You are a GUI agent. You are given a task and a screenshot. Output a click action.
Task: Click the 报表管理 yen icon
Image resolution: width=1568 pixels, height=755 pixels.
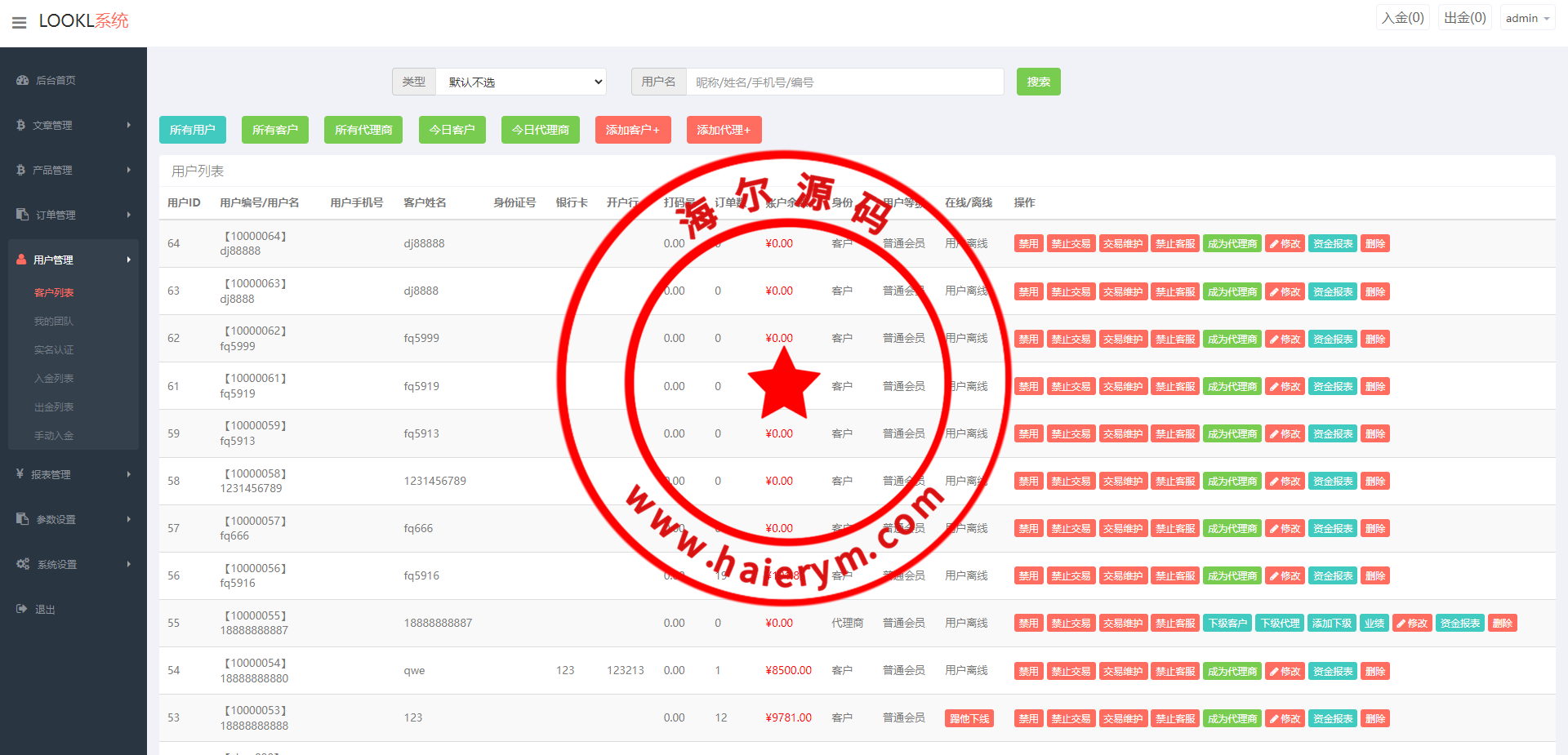[20, 474]
